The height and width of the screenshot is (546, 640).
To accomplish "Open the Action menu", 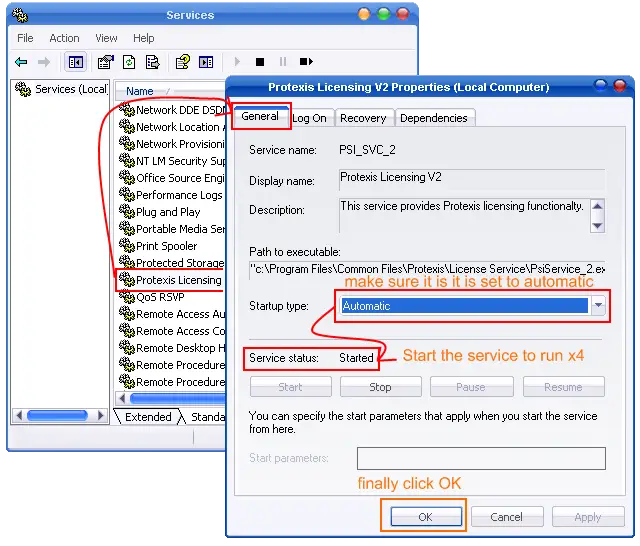I will [64, 38].
